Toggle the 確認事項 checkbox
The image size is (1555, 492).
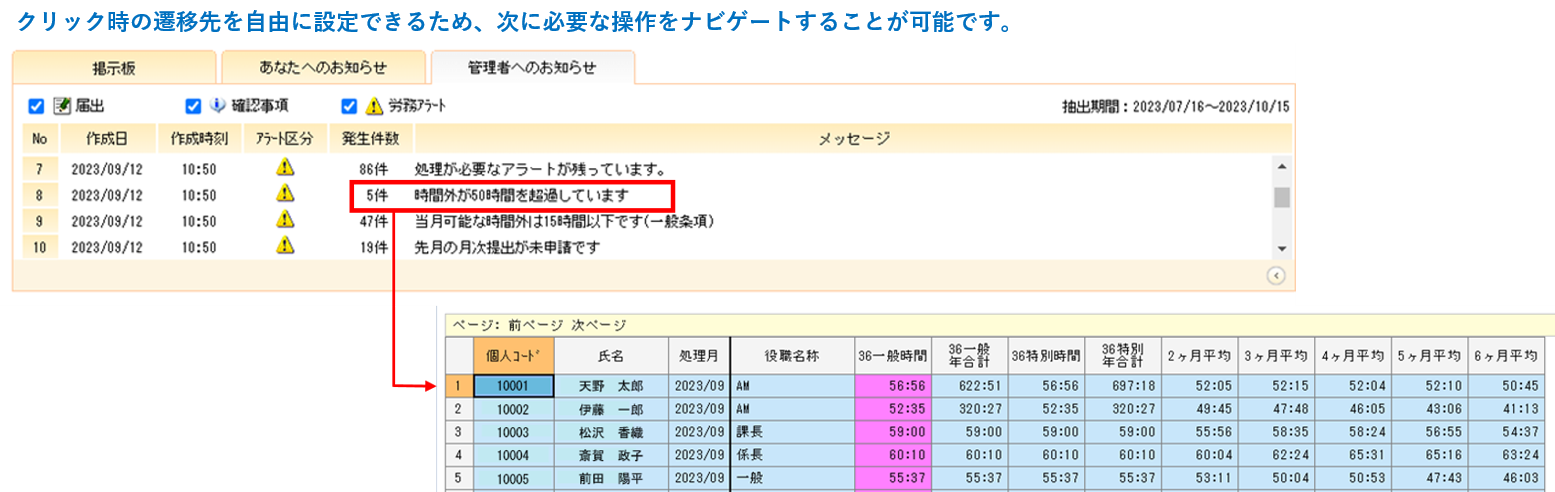coord(193,106)
